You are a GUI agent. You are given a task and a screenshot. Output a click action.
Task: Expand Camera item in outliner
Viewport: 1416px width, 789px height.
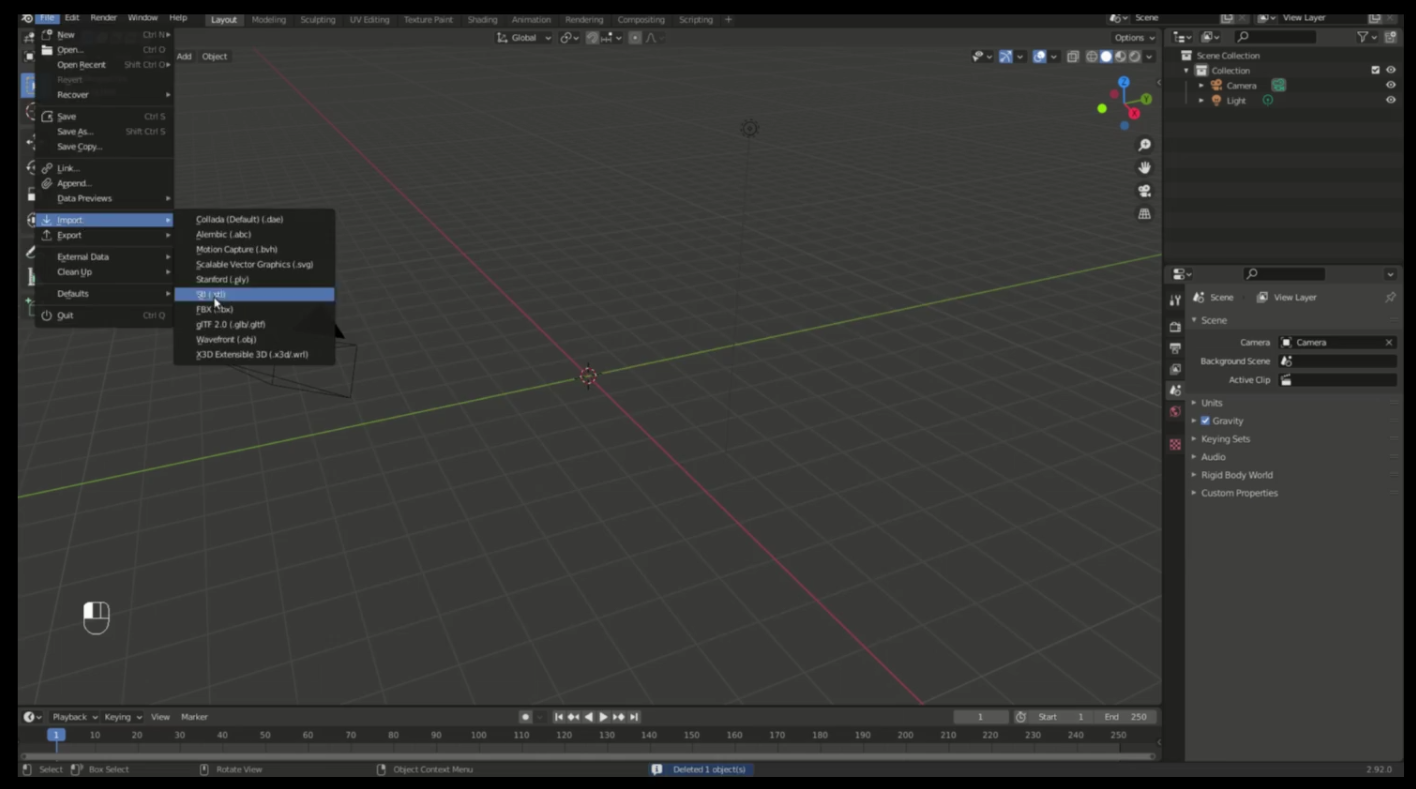point(1201,85)
